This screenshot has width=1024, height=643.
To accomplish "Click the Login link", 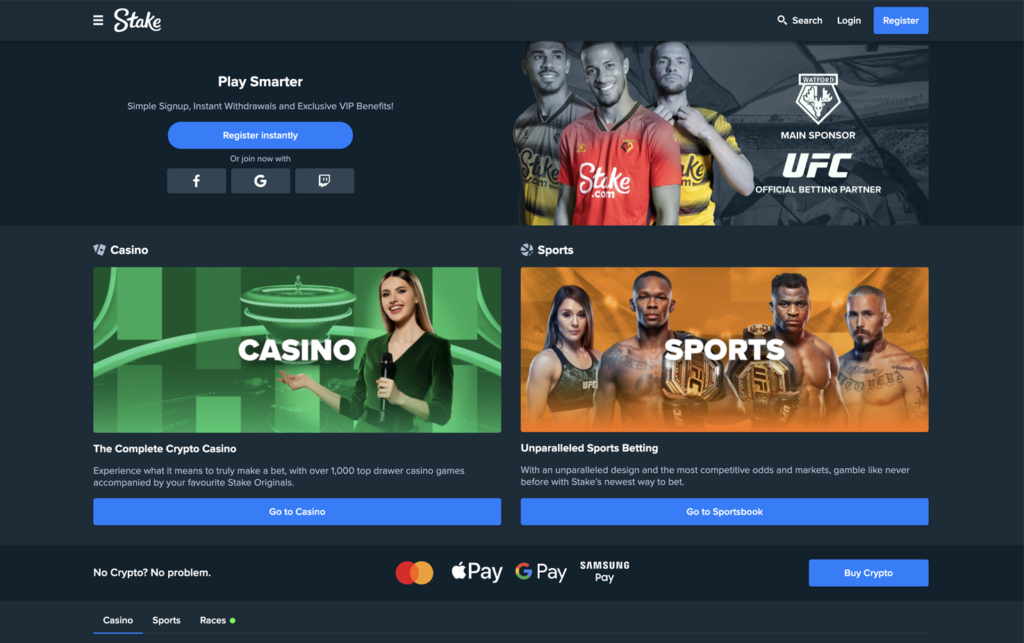I will coord(849,20).
